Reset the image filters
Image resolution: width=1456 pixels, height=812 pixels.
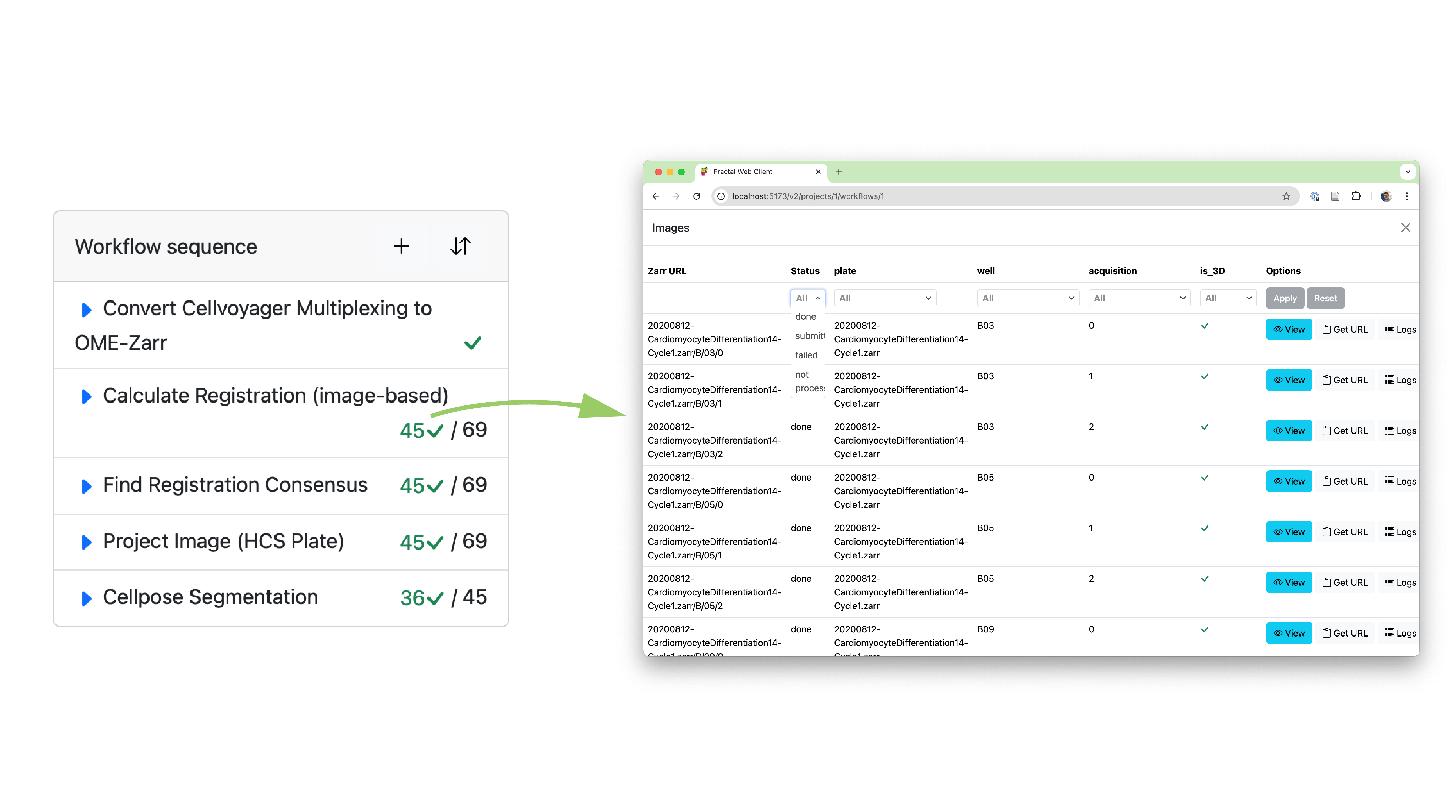click(1326, 298)
